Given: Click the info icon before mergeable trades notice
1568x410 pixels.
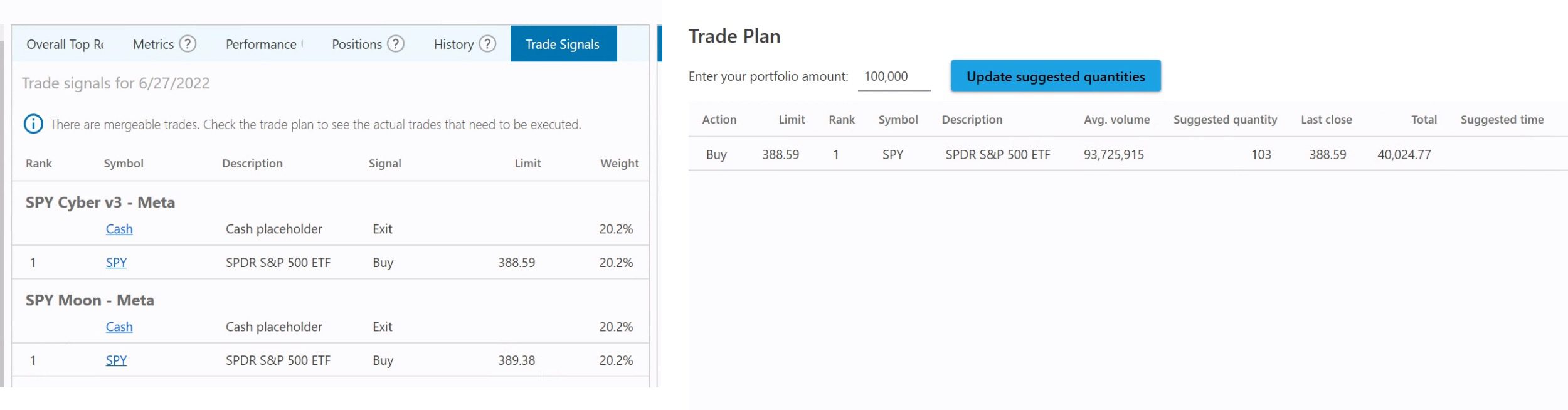Looking at the screenshot, I should pos(33,124).
